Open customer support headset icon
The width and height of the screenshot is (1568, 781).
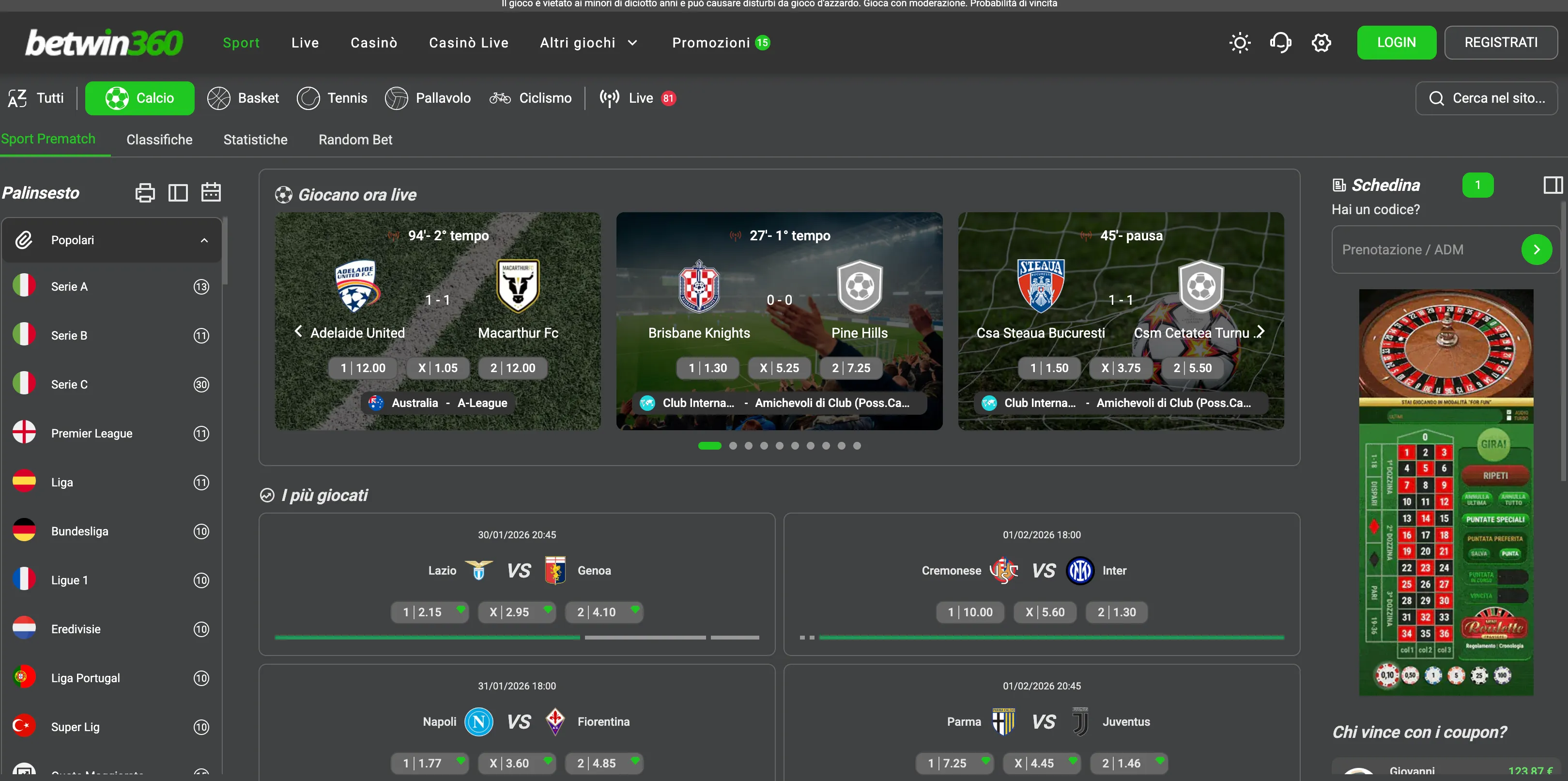1280,43
